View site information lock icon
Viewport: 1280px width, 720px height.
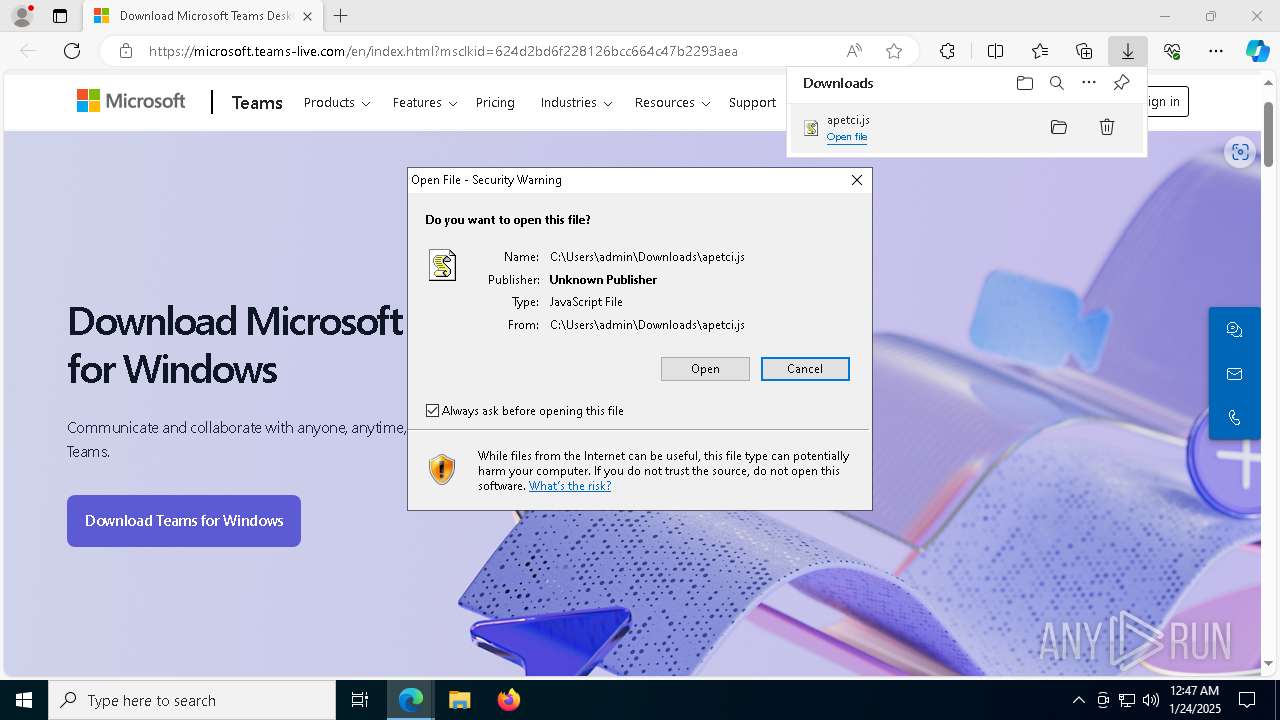point(126,51)
